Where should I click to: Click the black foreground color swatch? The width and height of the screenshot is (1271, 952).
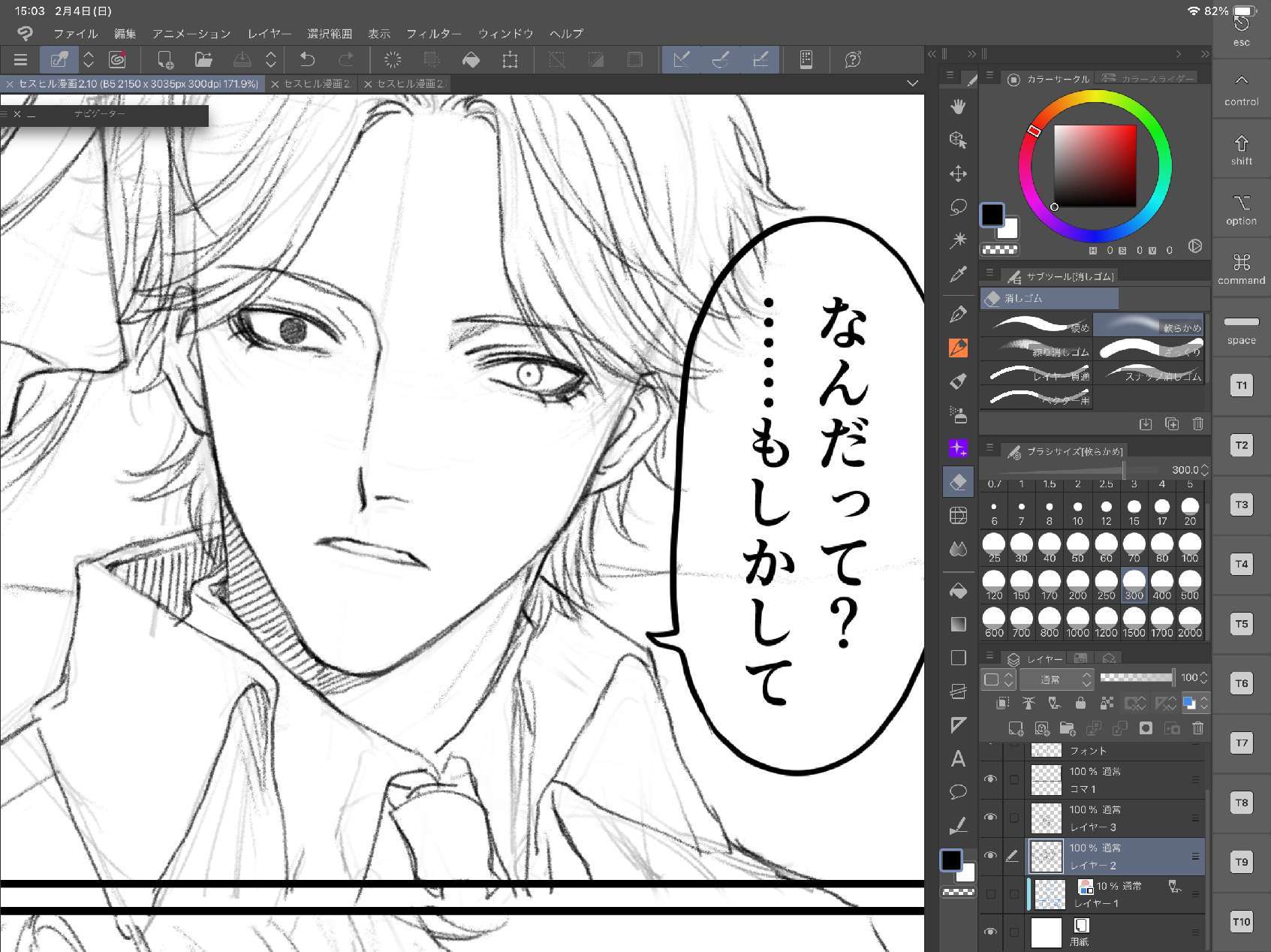pyautogui.click(x=992, y=215)
